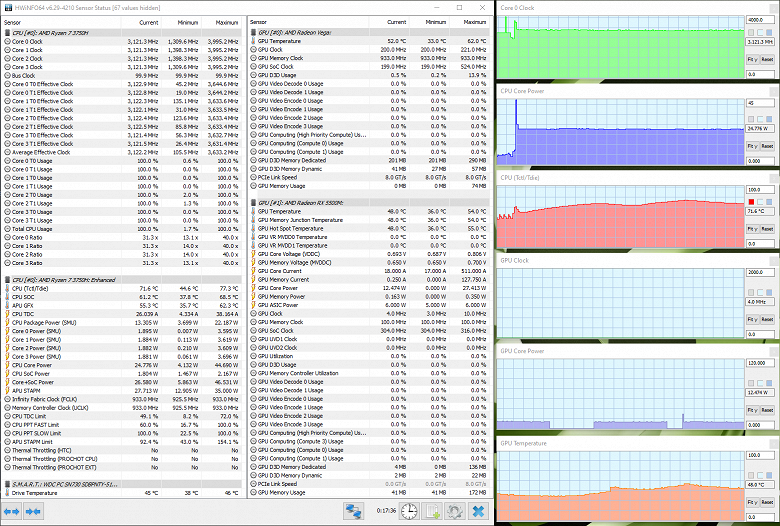Screen dimensions: 780x526
Task: Select the Total CPU Usage row
Action: click(122, 229)
